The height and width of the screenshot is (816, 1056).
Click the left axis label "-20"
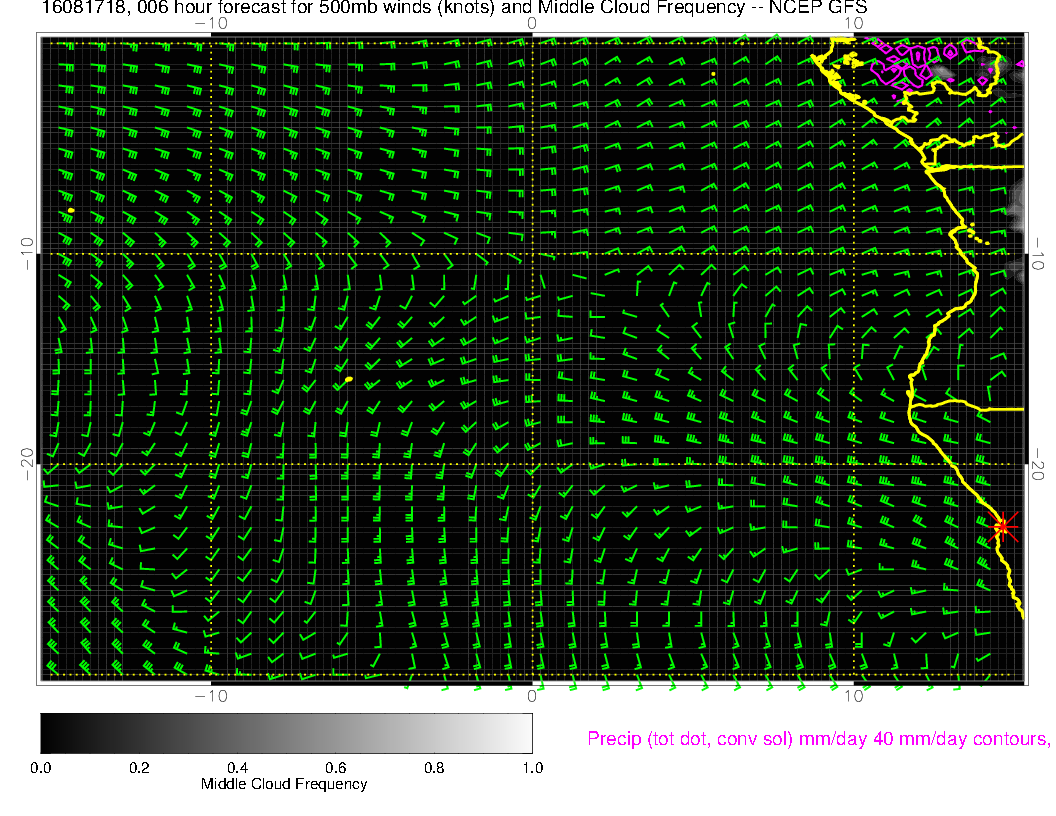coord(27,465)
